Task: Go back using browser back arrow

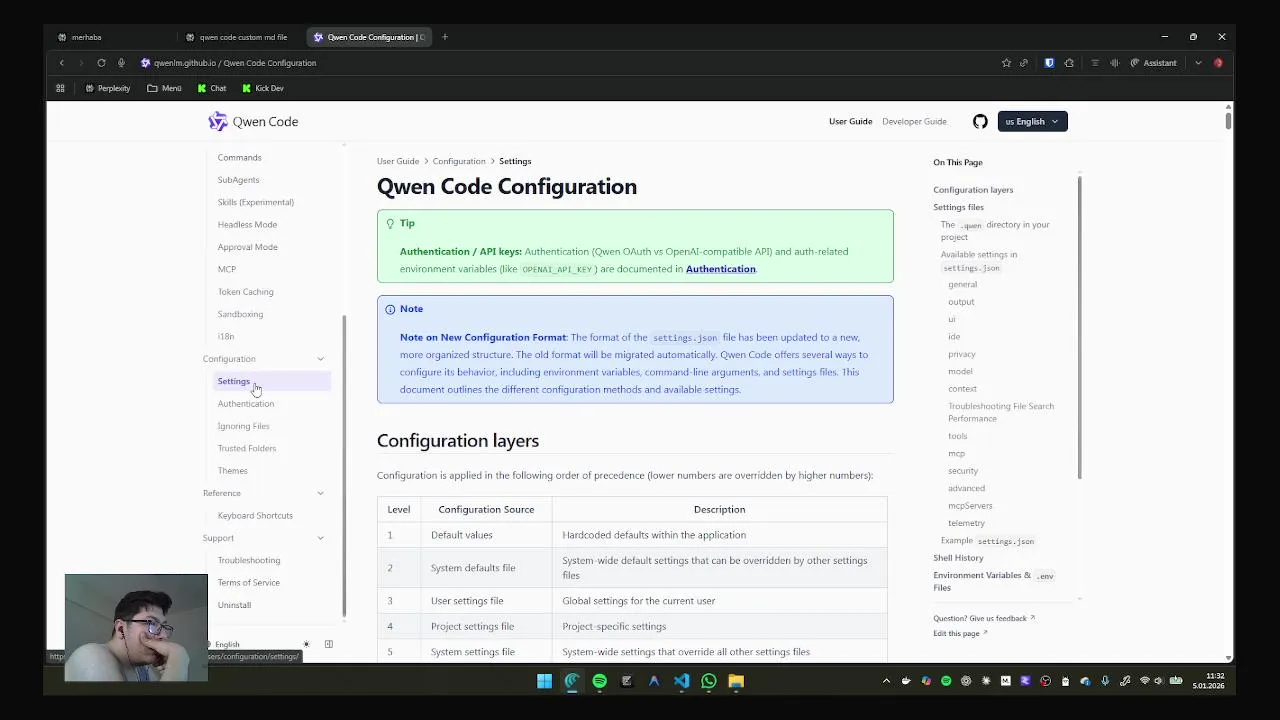Action: tap(61, 63)
